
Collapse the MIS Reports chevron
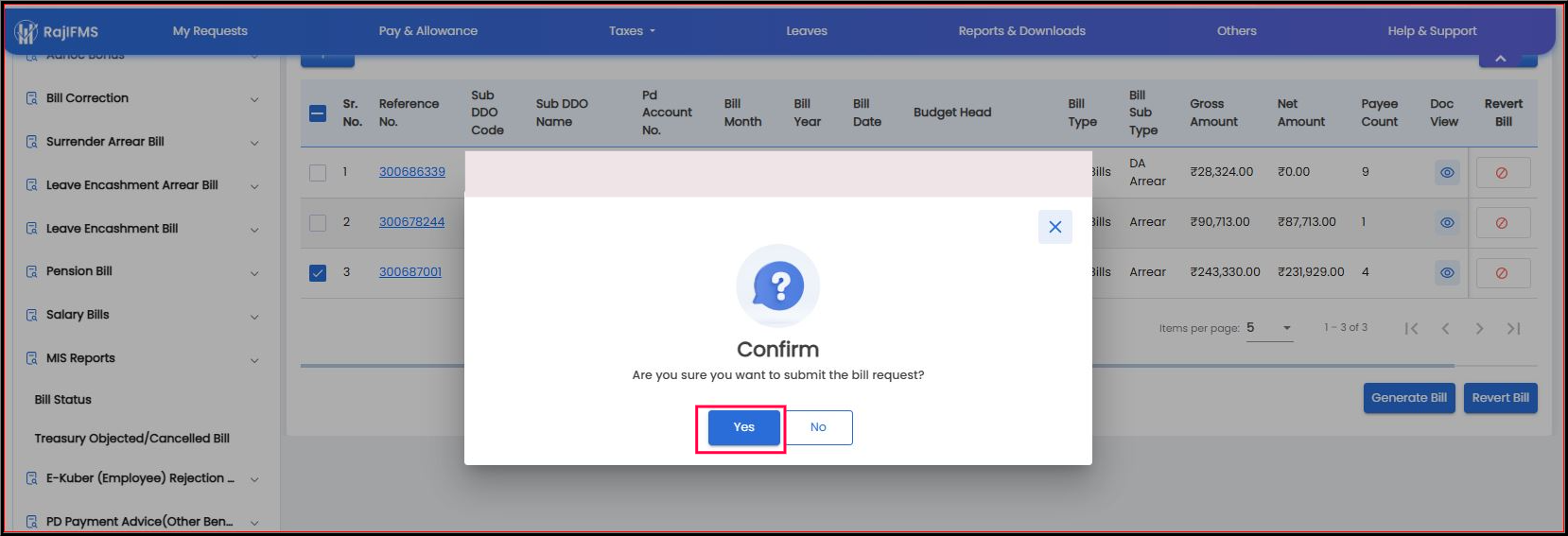(x=254, y=360)
